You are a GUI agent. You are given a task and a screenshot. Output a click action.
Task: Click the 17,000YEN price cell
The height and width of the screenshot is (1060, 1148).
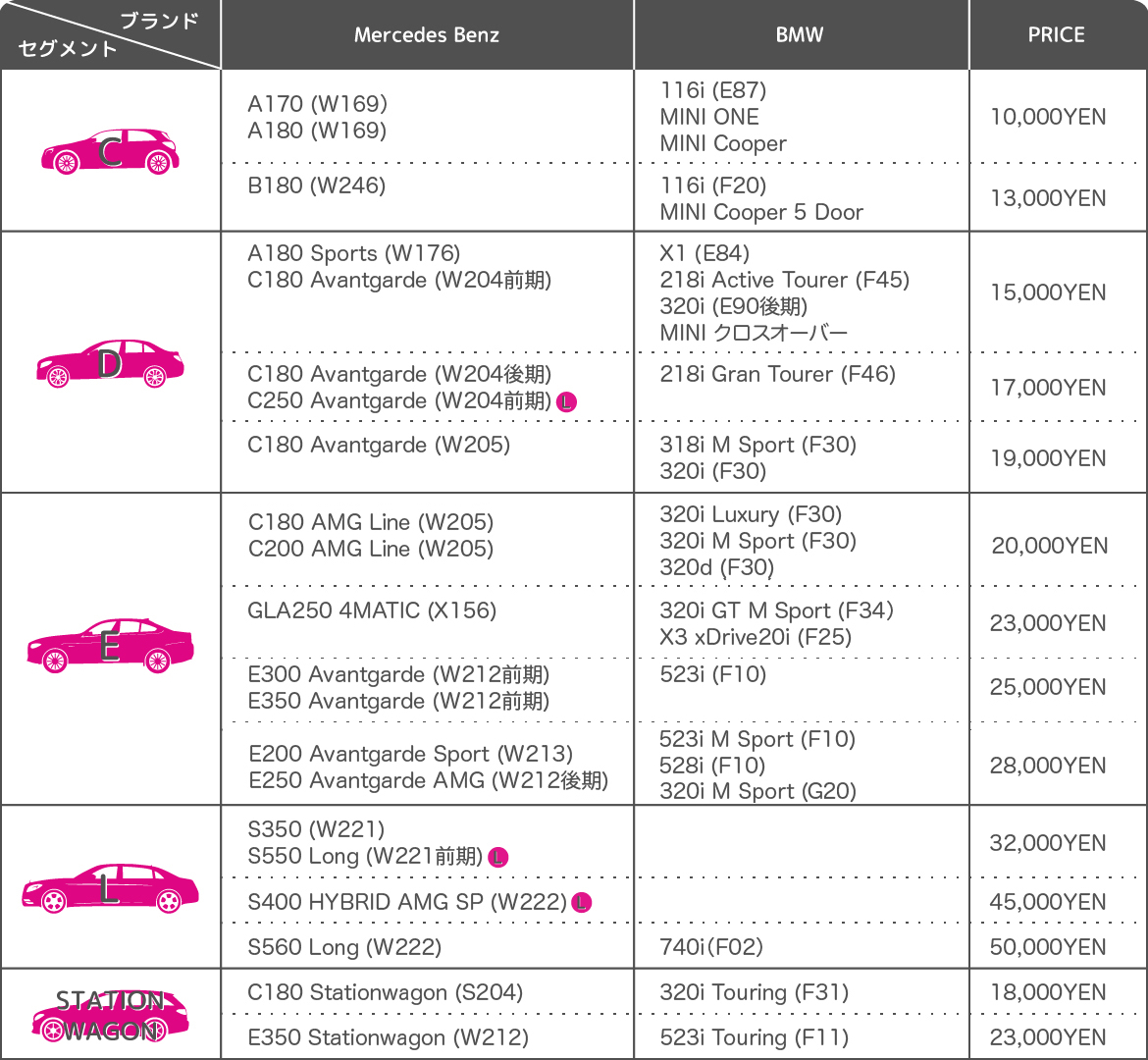[x=1049, y=388]
